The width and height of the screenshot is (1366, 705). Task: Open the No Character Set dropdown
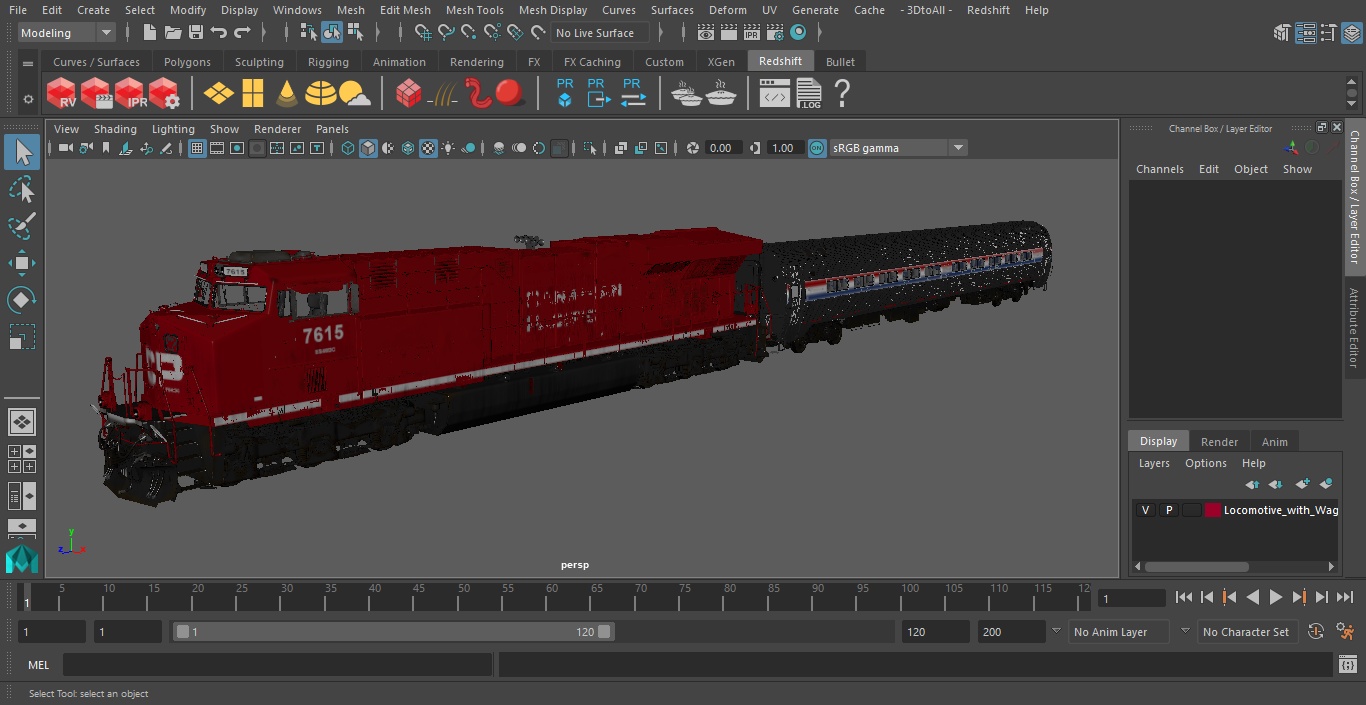click(1246, 632)
